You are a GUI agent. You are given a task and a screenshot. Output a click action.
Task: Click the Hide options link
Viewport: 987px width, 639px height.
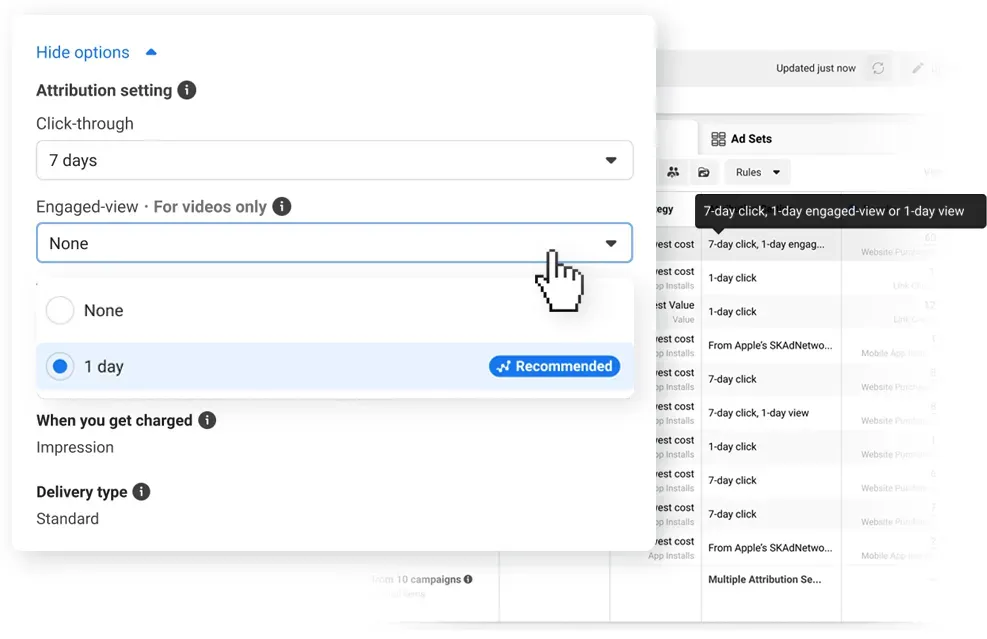pyautogui.click(x=83, y=52)
